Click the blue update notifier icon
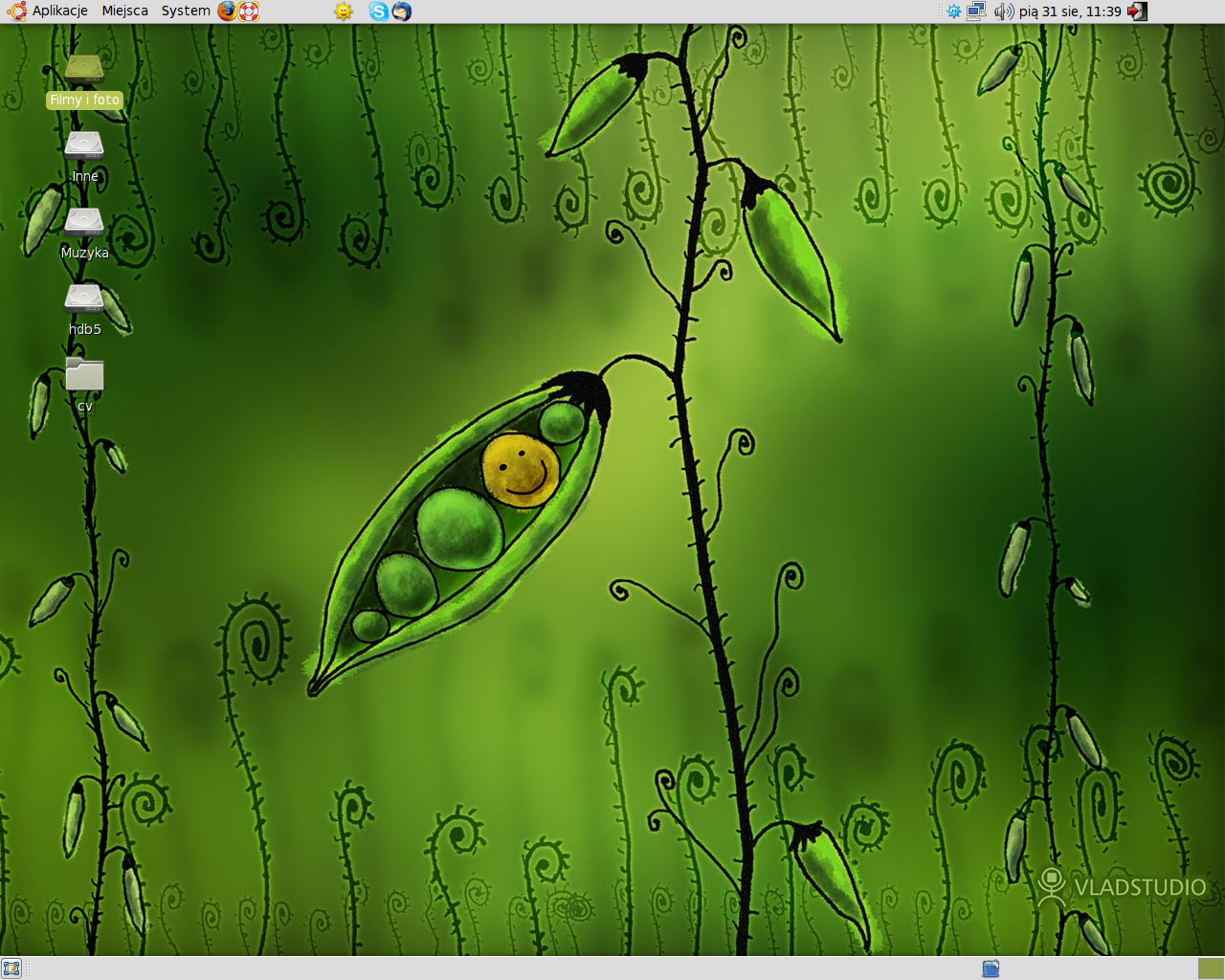 pyautogui.click(x=953, y=11)
